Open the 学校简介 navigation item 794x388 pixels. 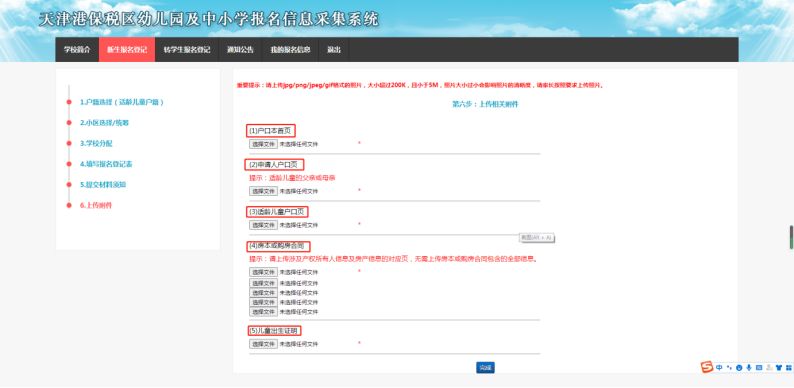click(77, 50)
